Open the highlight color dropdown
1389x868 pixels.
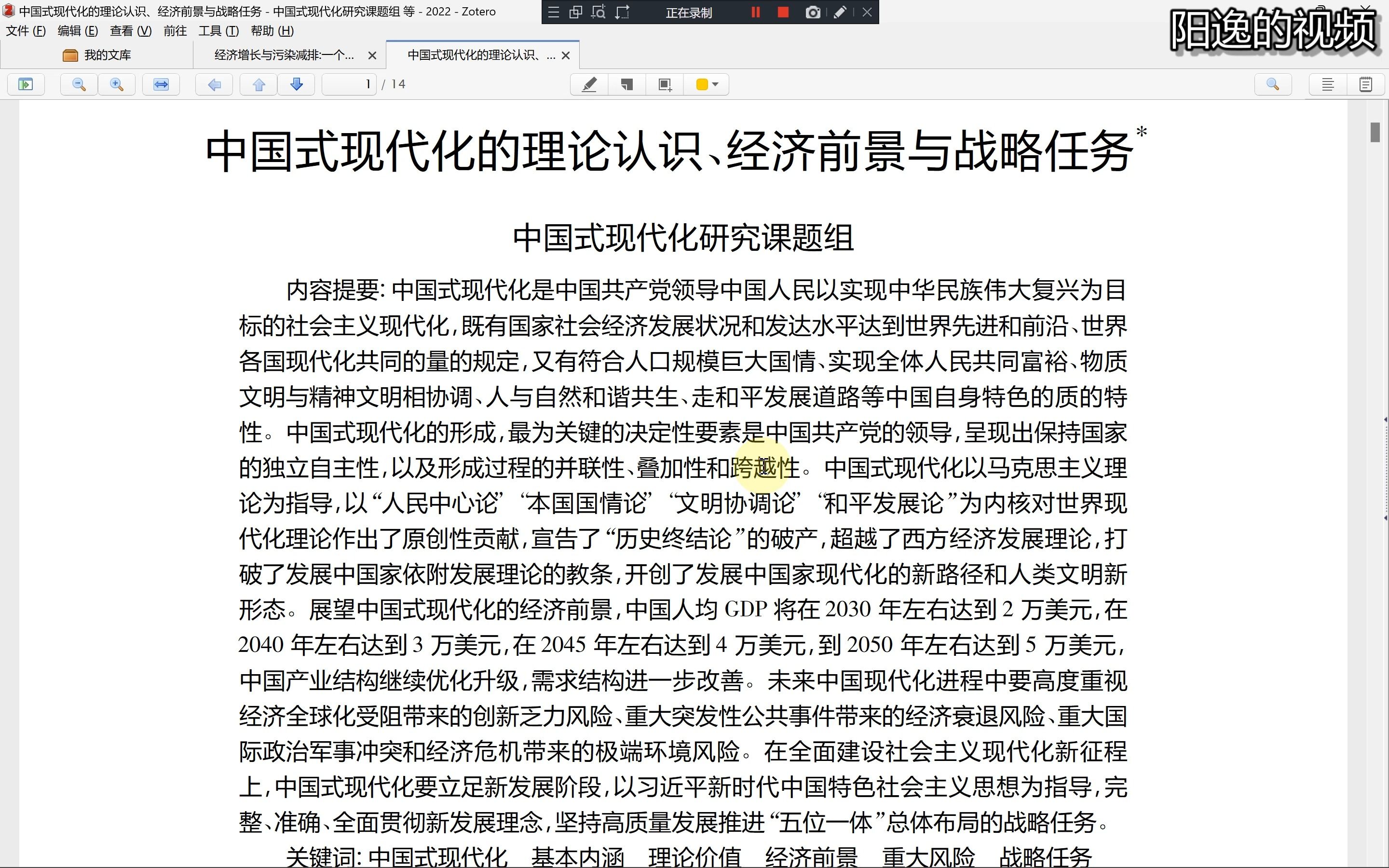point(714,84)
